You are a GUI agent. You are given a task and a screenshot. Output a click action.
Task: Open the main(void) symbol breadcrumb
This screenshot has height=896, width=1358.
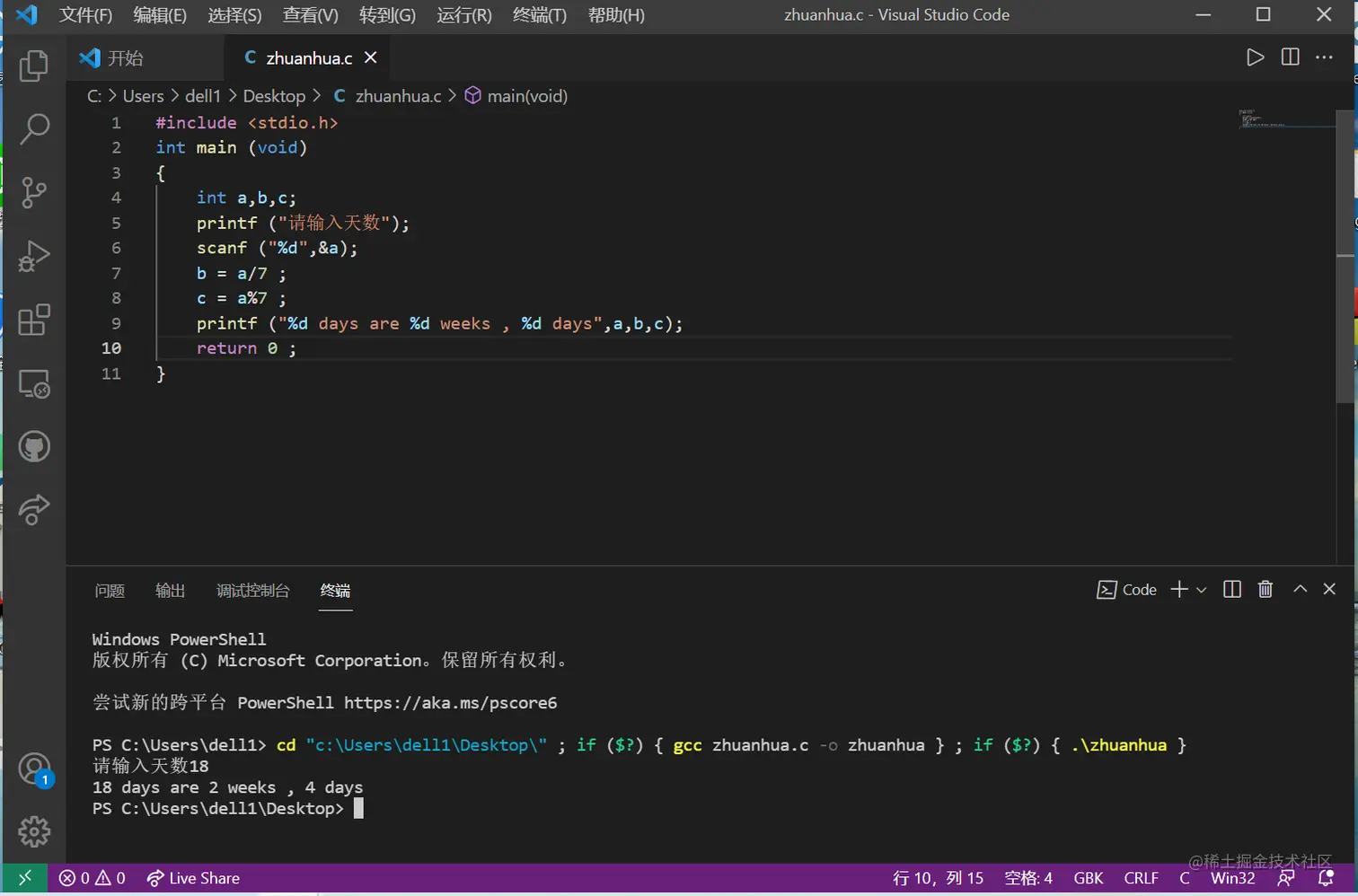tap(516, 96)
